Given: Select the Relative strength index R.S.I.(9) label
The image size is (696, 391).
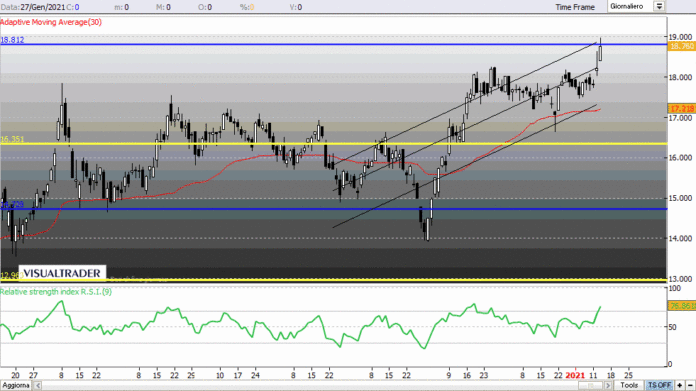Looking at the screenshot, I should coord(56,292).
